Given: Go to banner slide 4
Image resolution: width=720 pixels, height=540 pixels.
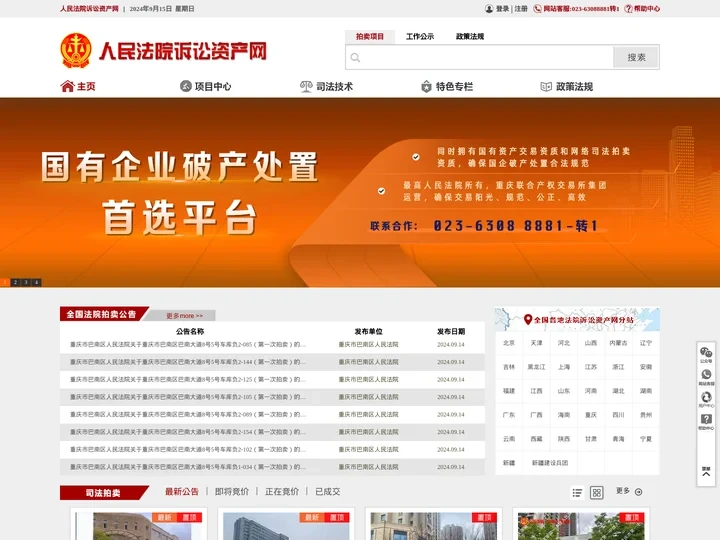Looking at the screenshot, I should (x=36, y=282).
